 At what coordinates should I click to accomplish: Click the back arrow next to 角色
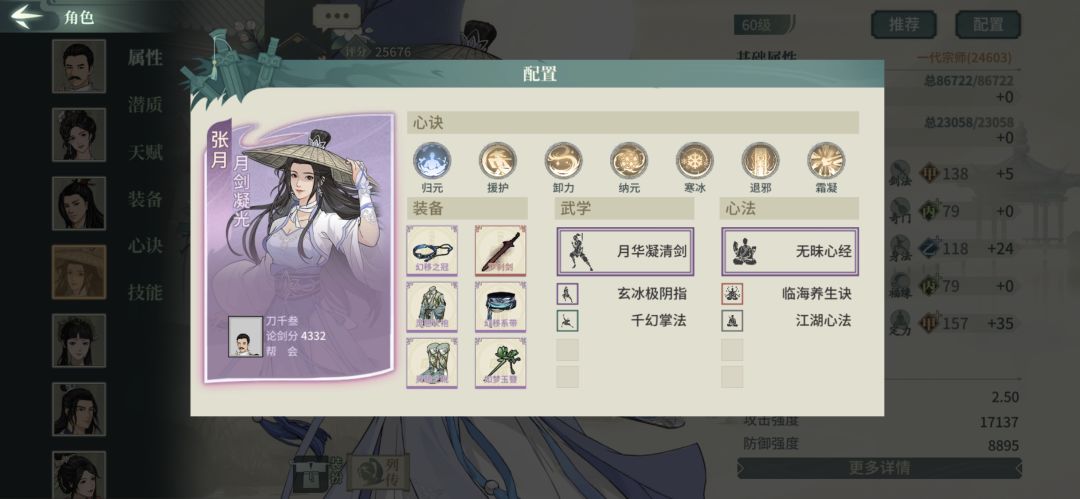27,17
